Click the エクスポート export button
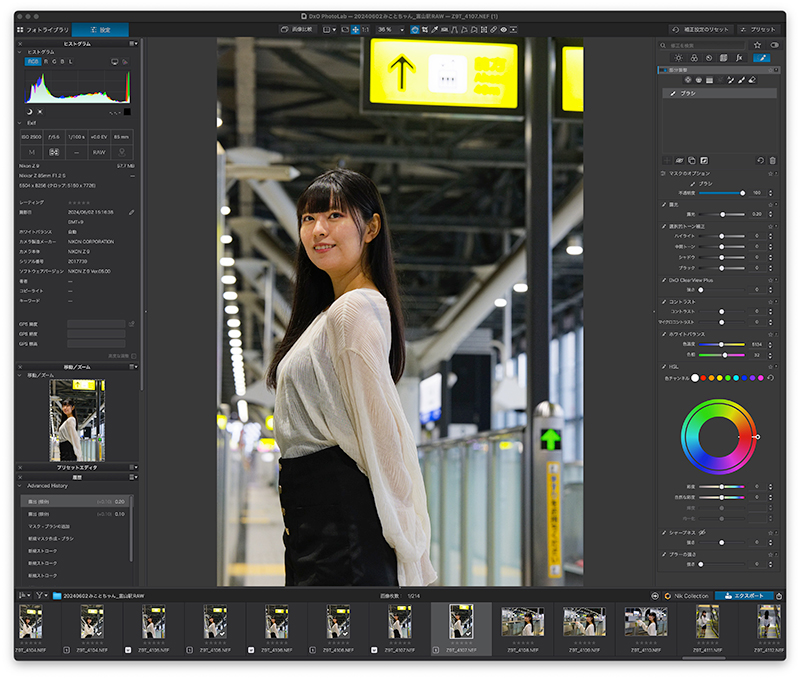The height and width of the screenshot is (678, 800). 744,595
